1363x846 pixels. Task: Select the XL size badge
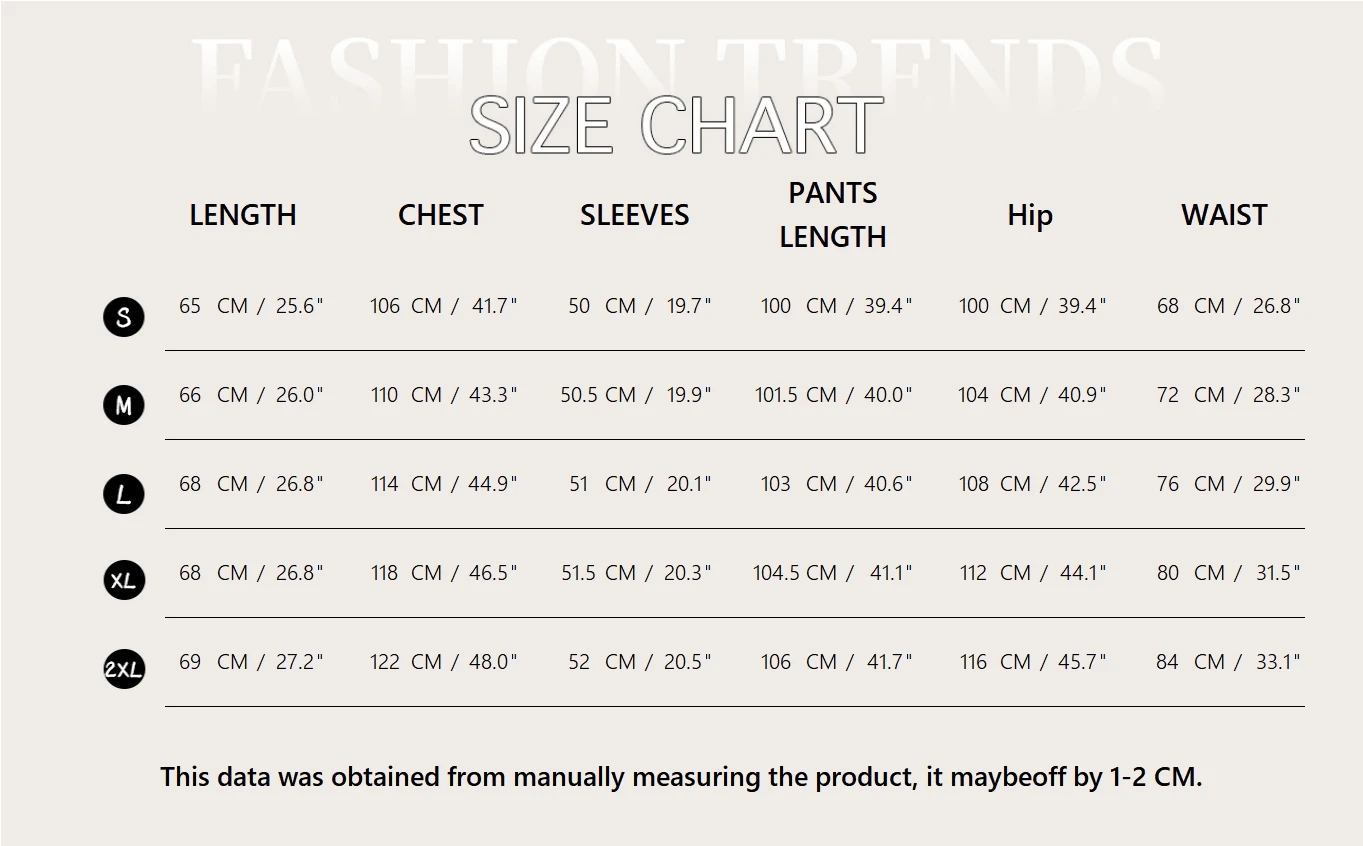click(x=124, y=580)
